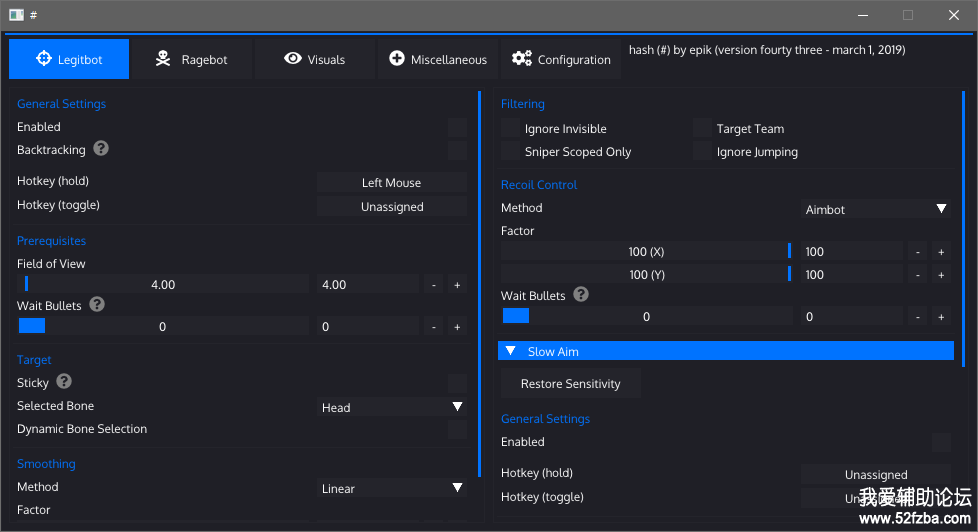Click the Restore Sensitivity button

pos(570,384)
